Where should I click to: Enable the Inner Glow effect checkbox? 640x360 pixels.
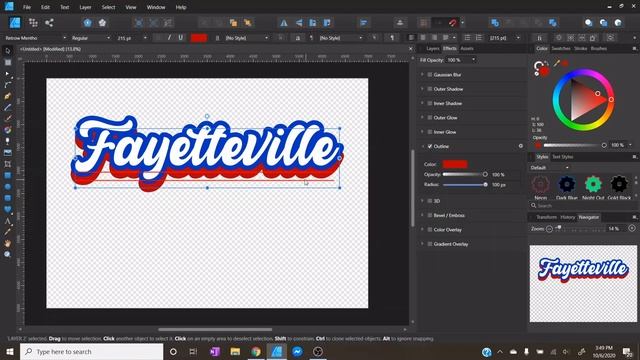click(x=429, y=132)
